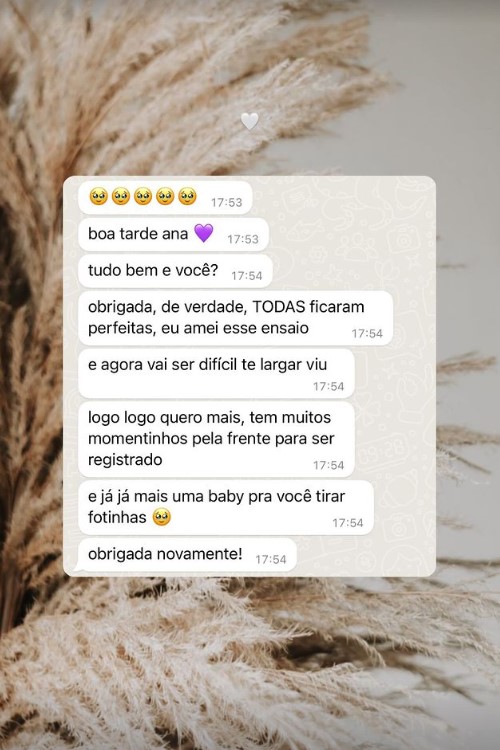
Task: Click the middle pleading face emoji in the top message
Action: [143, 197]
